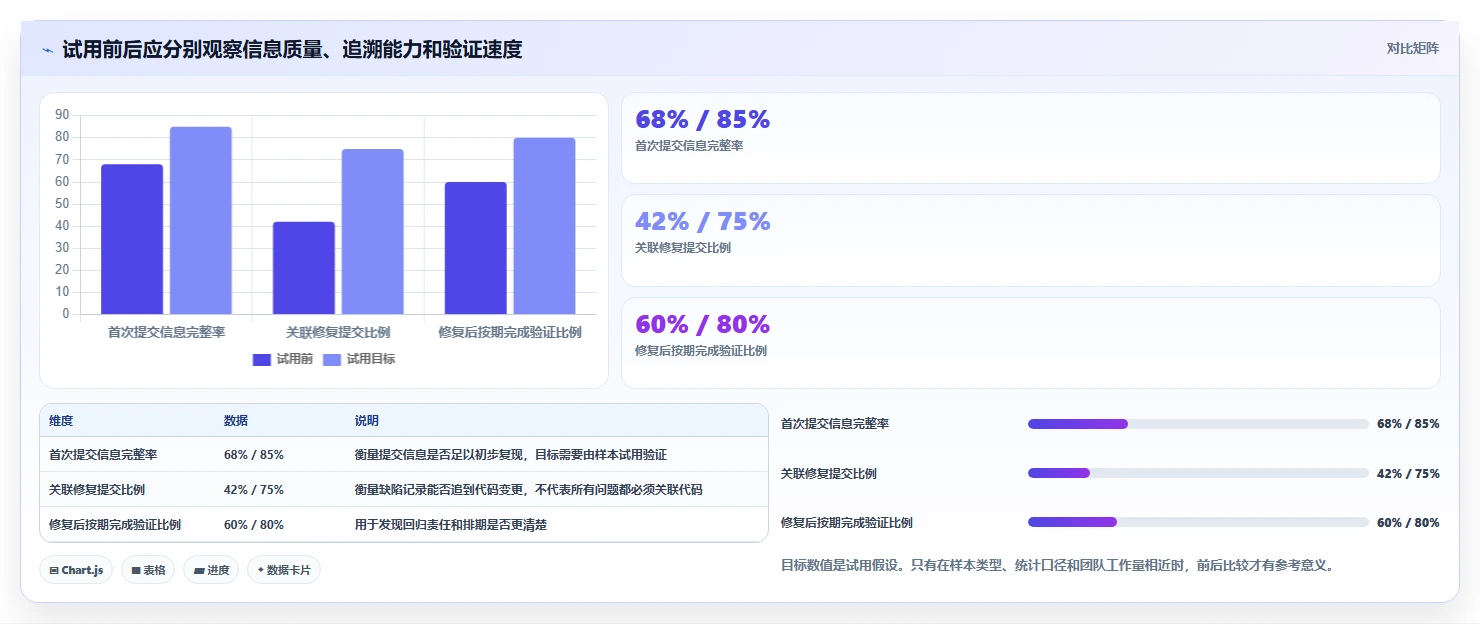Click chart axis label 关联修复提交比例
Screen dimensions: 1480x624
338,332
